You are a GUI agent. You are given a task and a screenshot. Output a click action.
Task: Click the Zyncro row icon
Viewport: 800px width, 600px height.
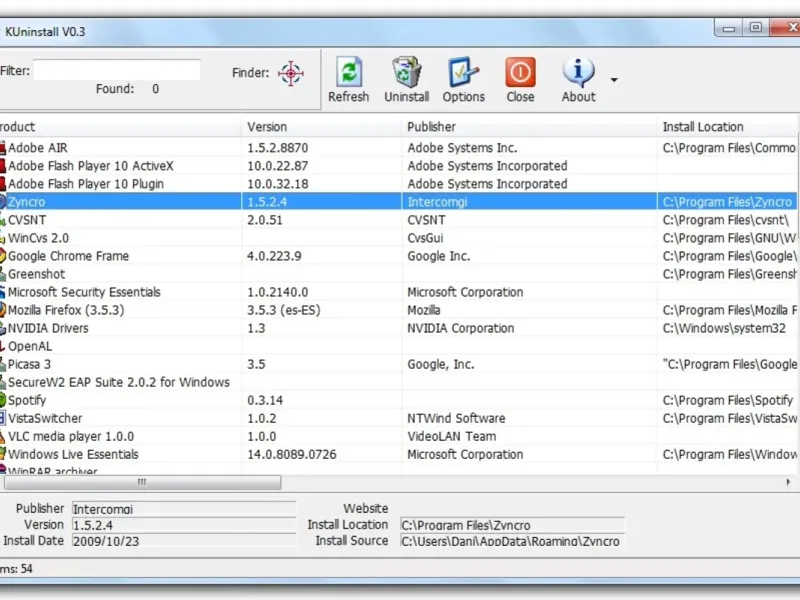(3, 202)
